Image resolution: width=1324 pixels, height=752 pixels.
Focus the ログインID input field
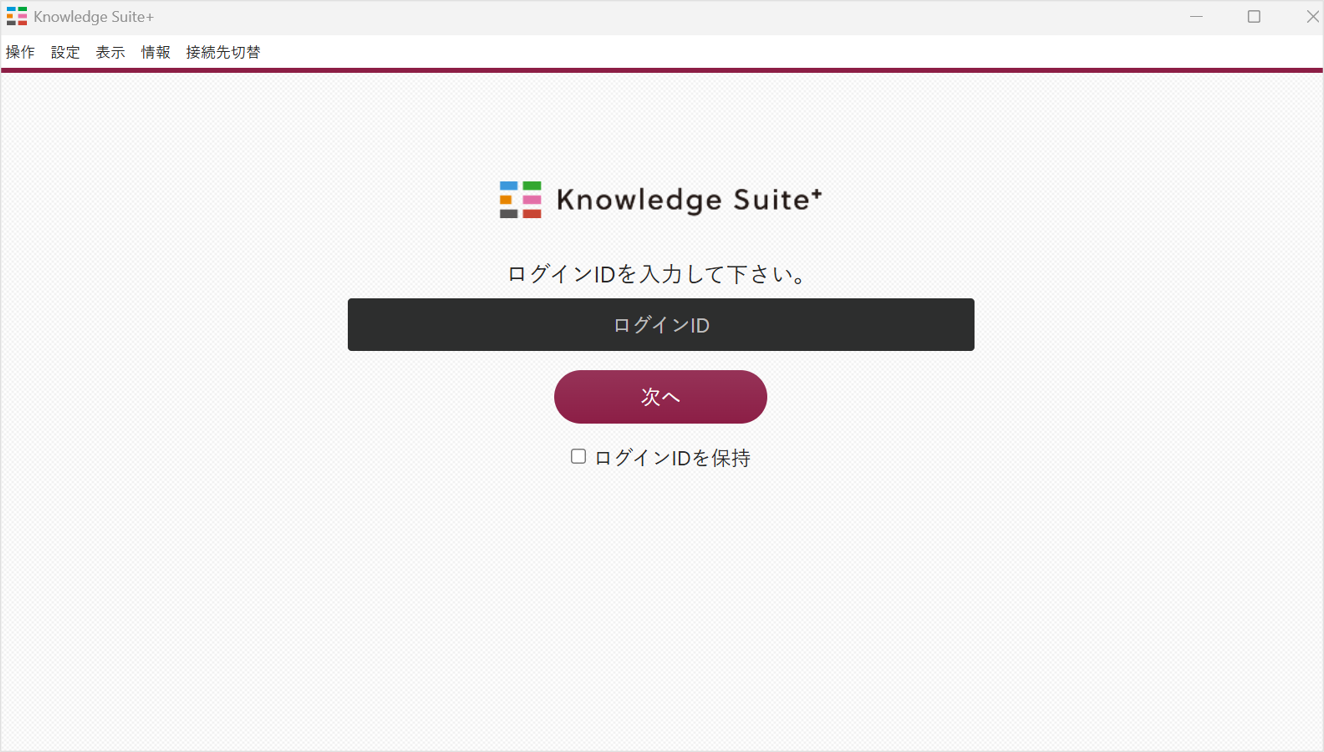pyautogui.click(x=661, y=324)
